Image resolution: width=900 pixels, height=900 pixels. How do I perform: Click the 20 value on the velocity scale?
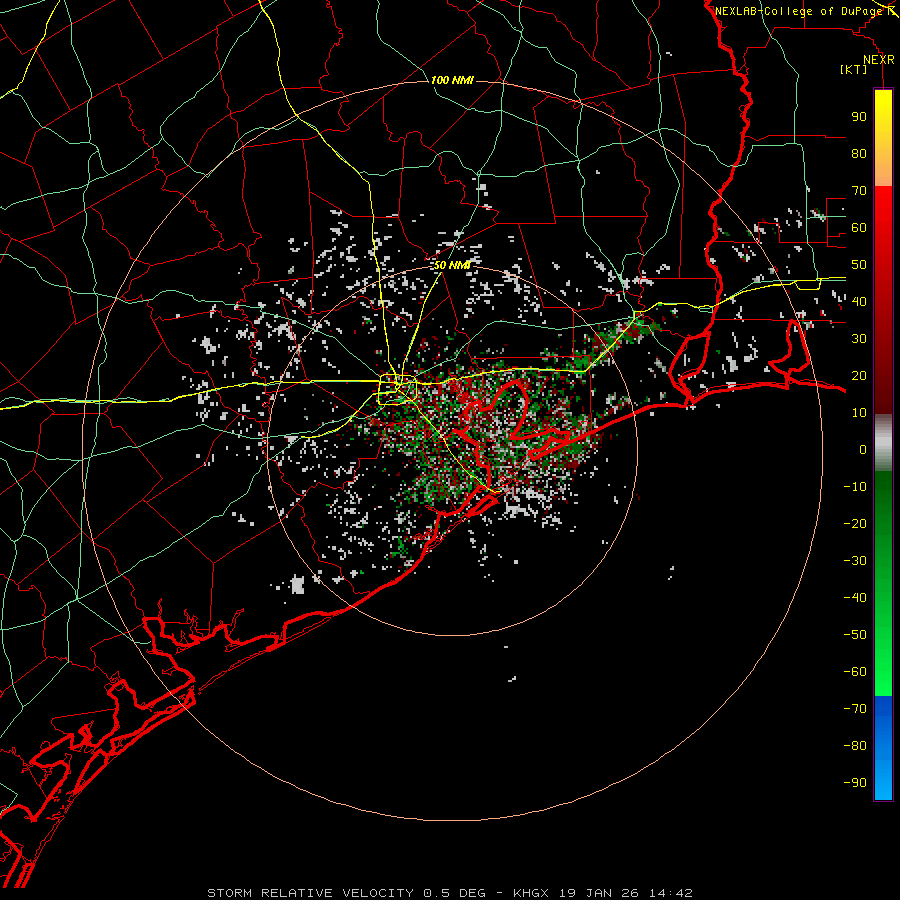click(x=859, y=375)
